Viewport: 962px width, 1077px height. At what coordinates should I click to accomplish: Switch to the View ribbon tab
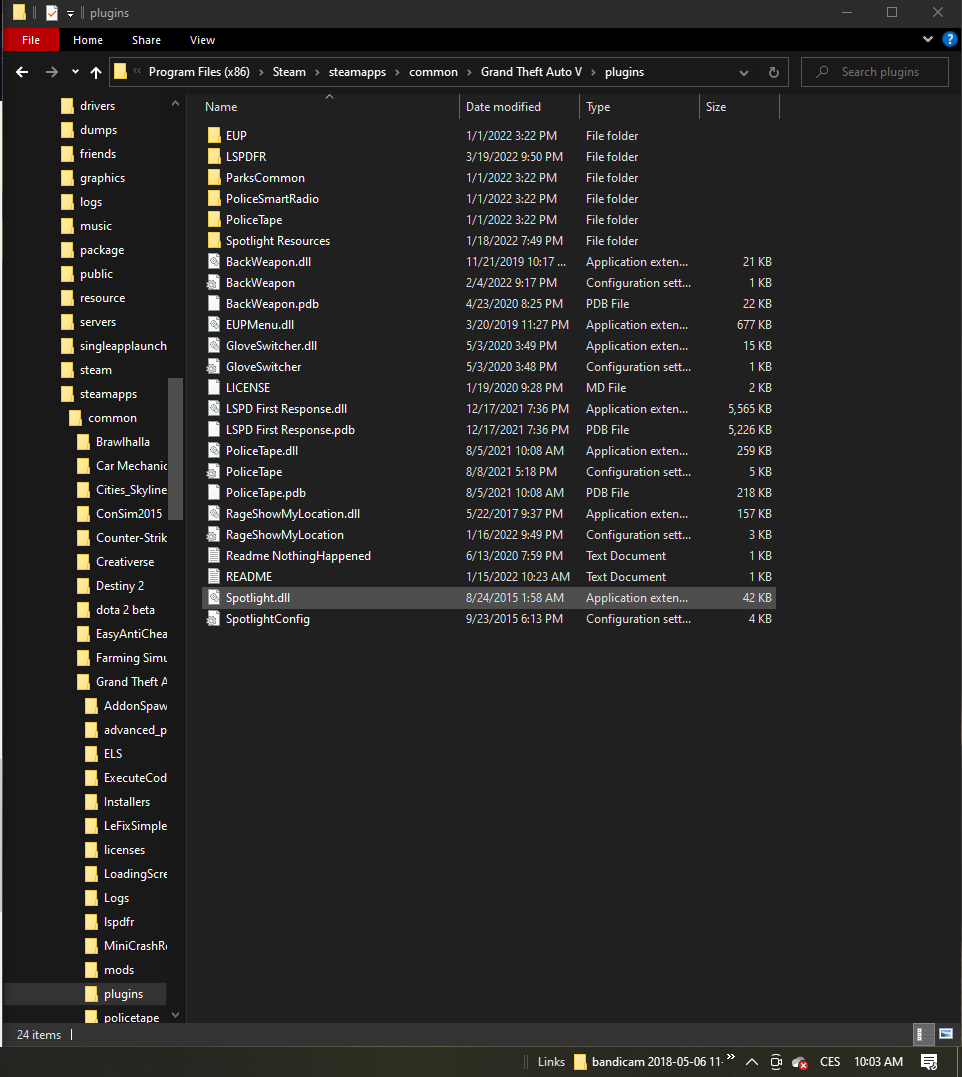click(202, 40)
